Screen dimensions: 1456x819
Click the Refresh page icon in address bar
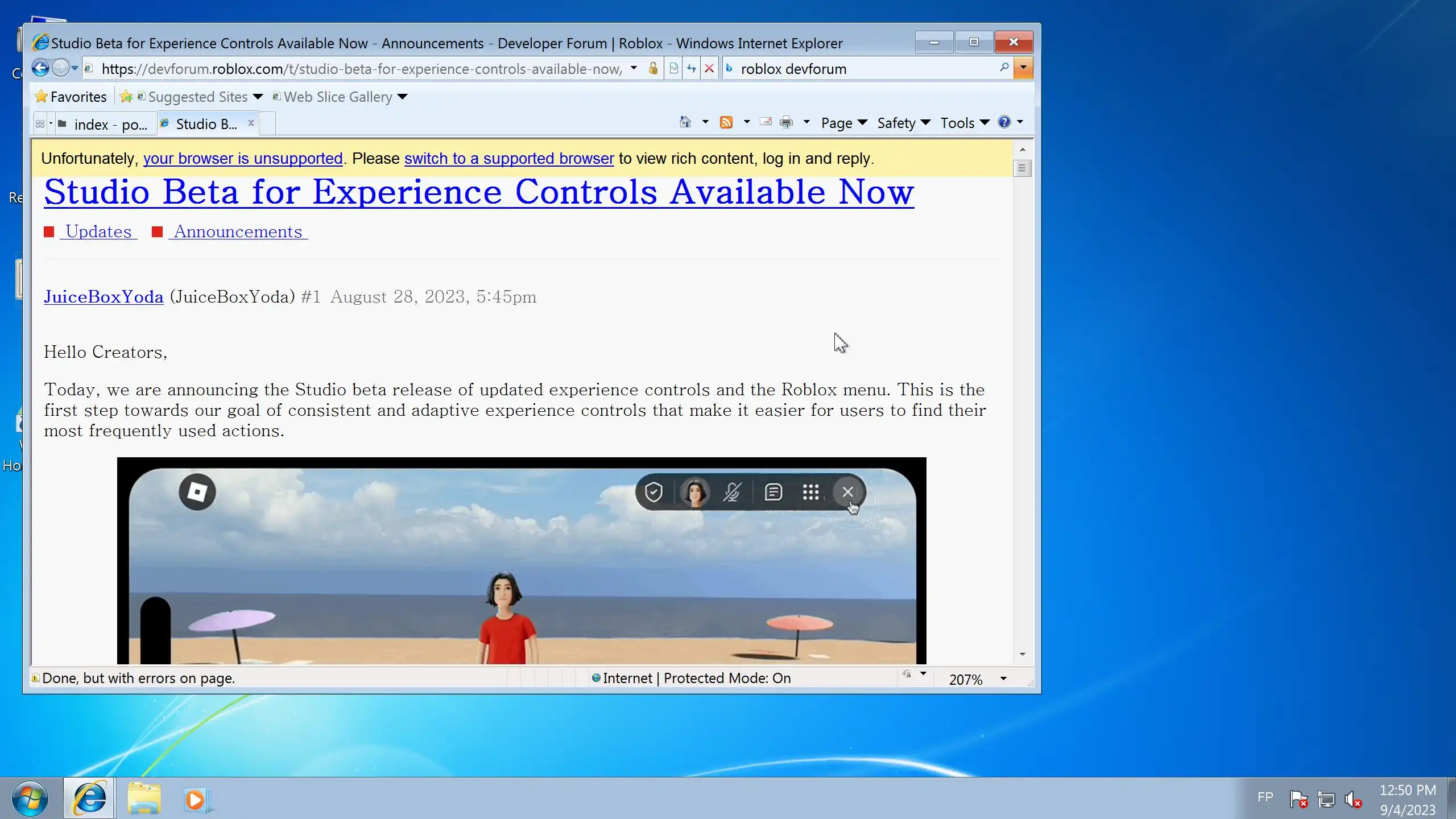691,69
